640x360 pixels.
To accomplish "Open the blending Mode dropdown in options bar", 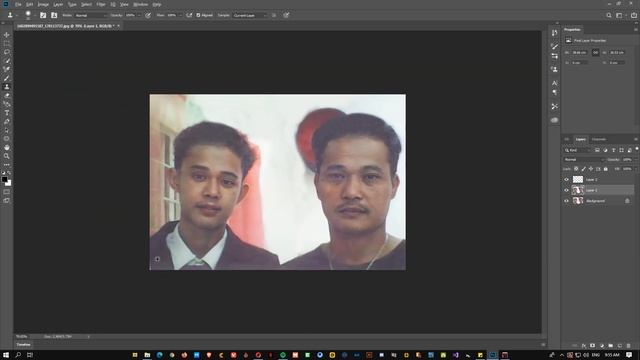I will (91, 15).
